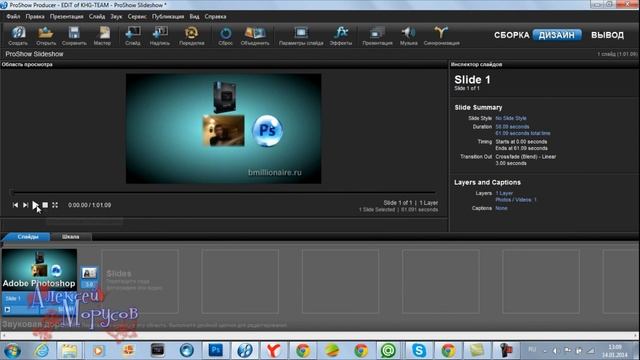This screenshot has width=640, height=360.
Task: Click the '0:00.00 / 1:01.09' time readout
Action: click(x=89, y=205)
